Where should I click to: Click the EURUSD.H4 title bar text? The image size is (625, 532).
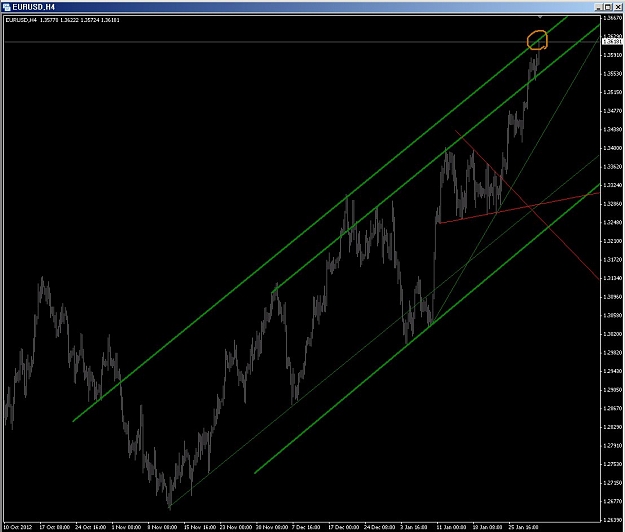click(x=33, y=7)
